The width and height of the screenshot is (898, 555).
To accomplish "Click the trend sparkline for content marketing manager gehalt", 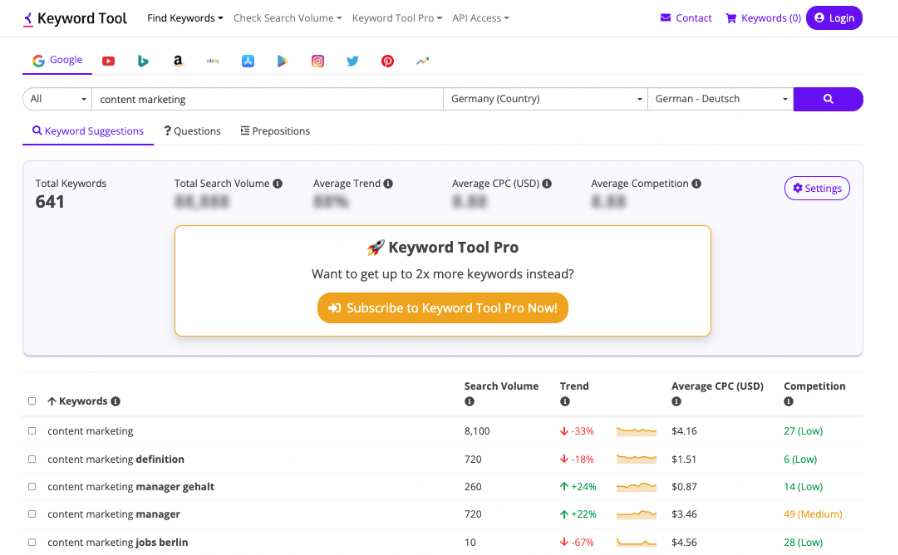I will [636, 487].
